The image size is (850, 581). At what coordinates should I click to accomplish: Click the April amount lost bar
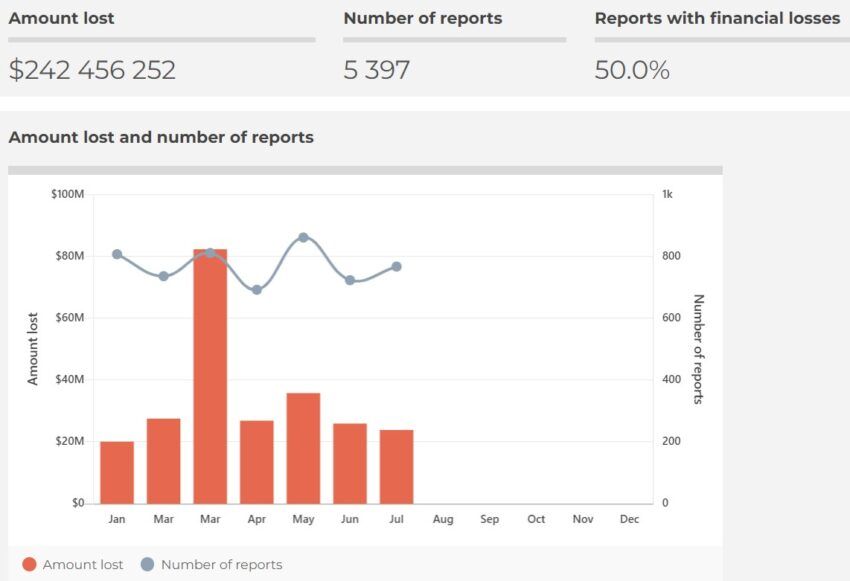click(x=257, y=462)
